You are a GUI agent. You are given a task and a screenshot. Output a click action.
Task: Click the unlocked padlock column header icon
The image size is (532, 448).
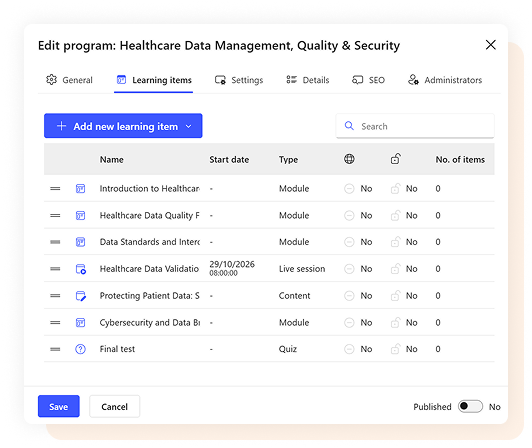[396, 158]
